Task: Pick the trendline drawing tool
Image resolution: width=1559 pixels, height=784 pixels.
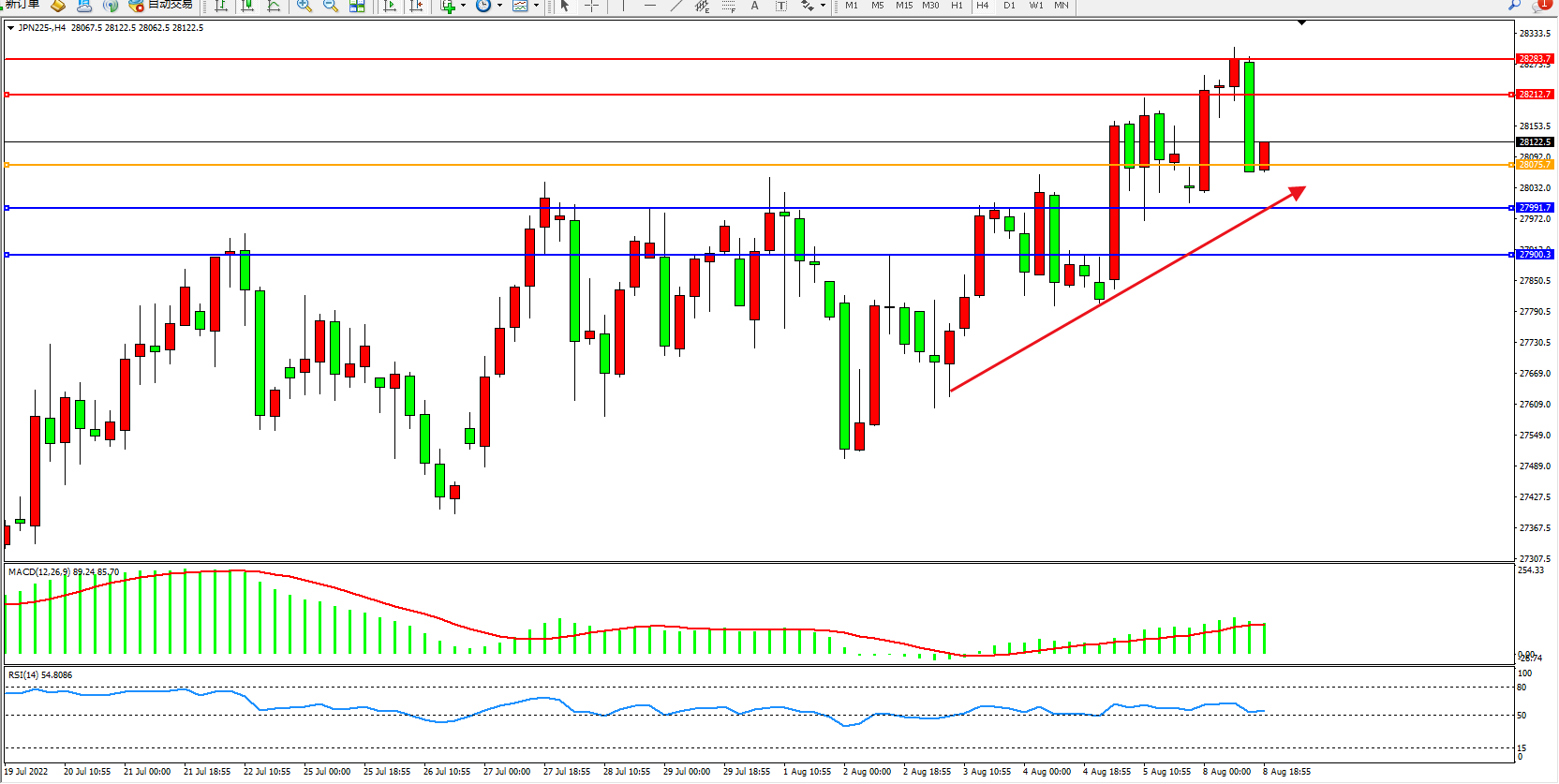Action: tap(676, 6)
